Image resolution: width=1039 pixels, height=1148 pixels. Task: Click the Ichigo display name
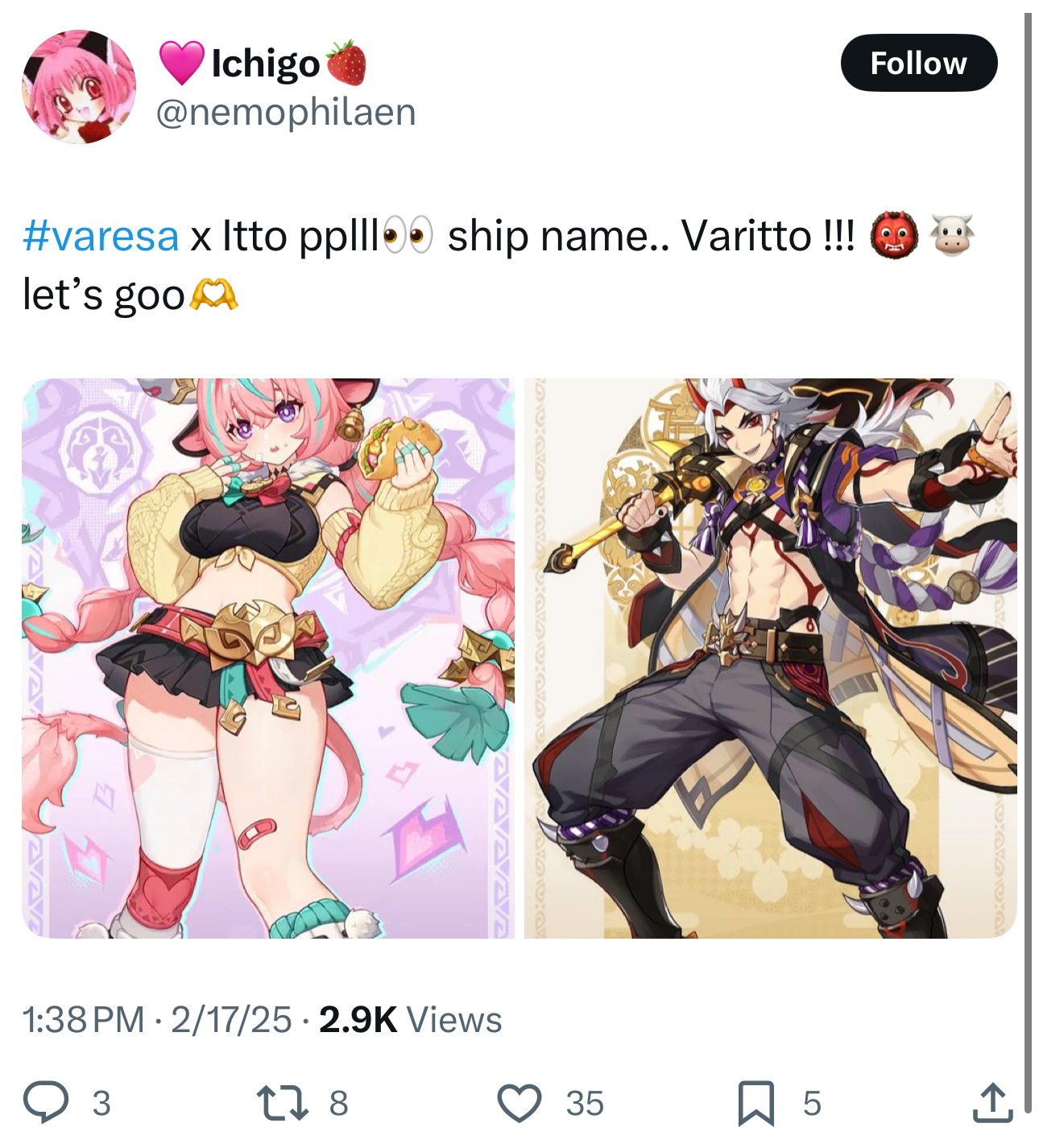[265, 63]
